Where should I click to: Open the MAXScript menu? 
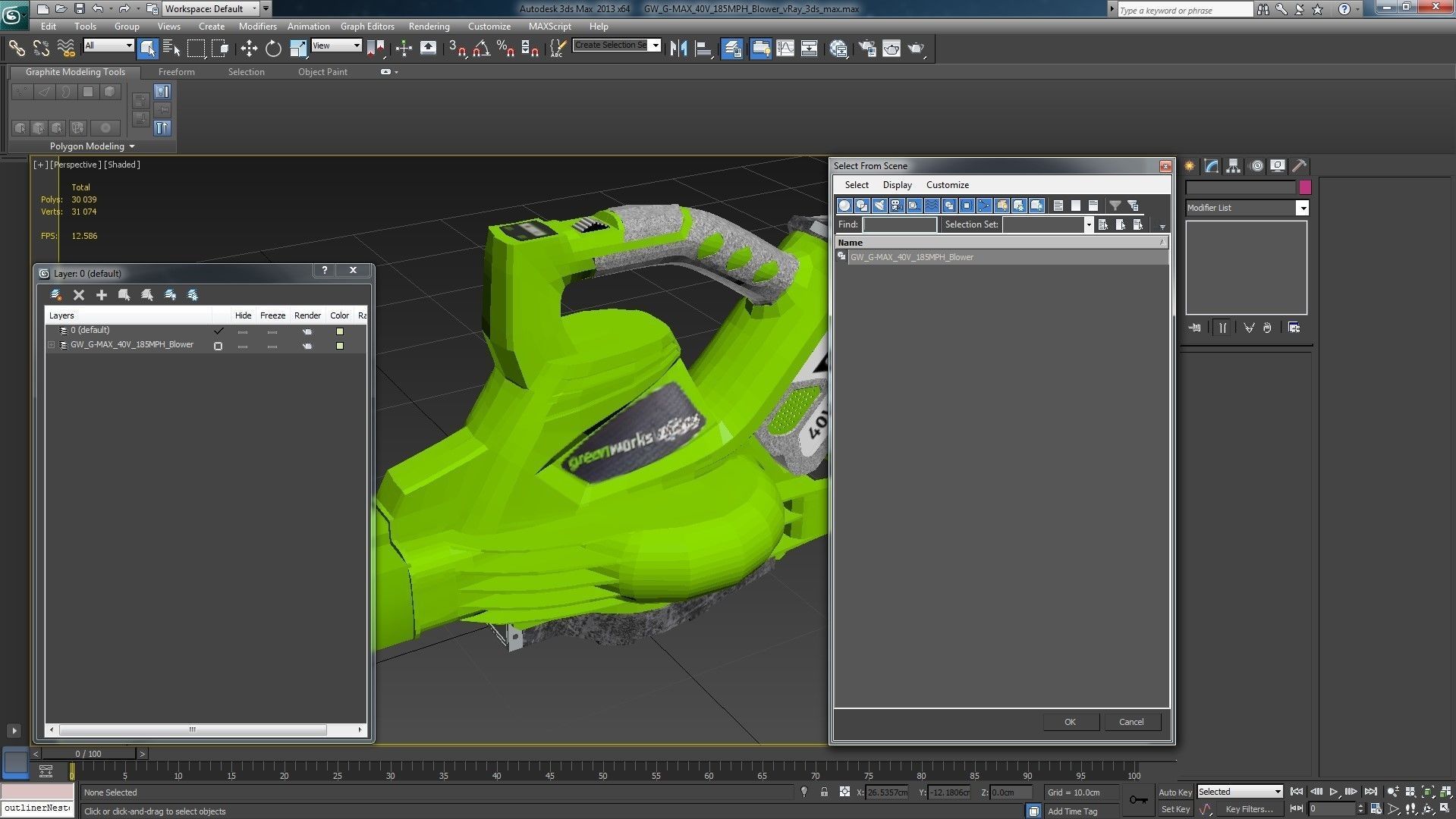(549, 26)
